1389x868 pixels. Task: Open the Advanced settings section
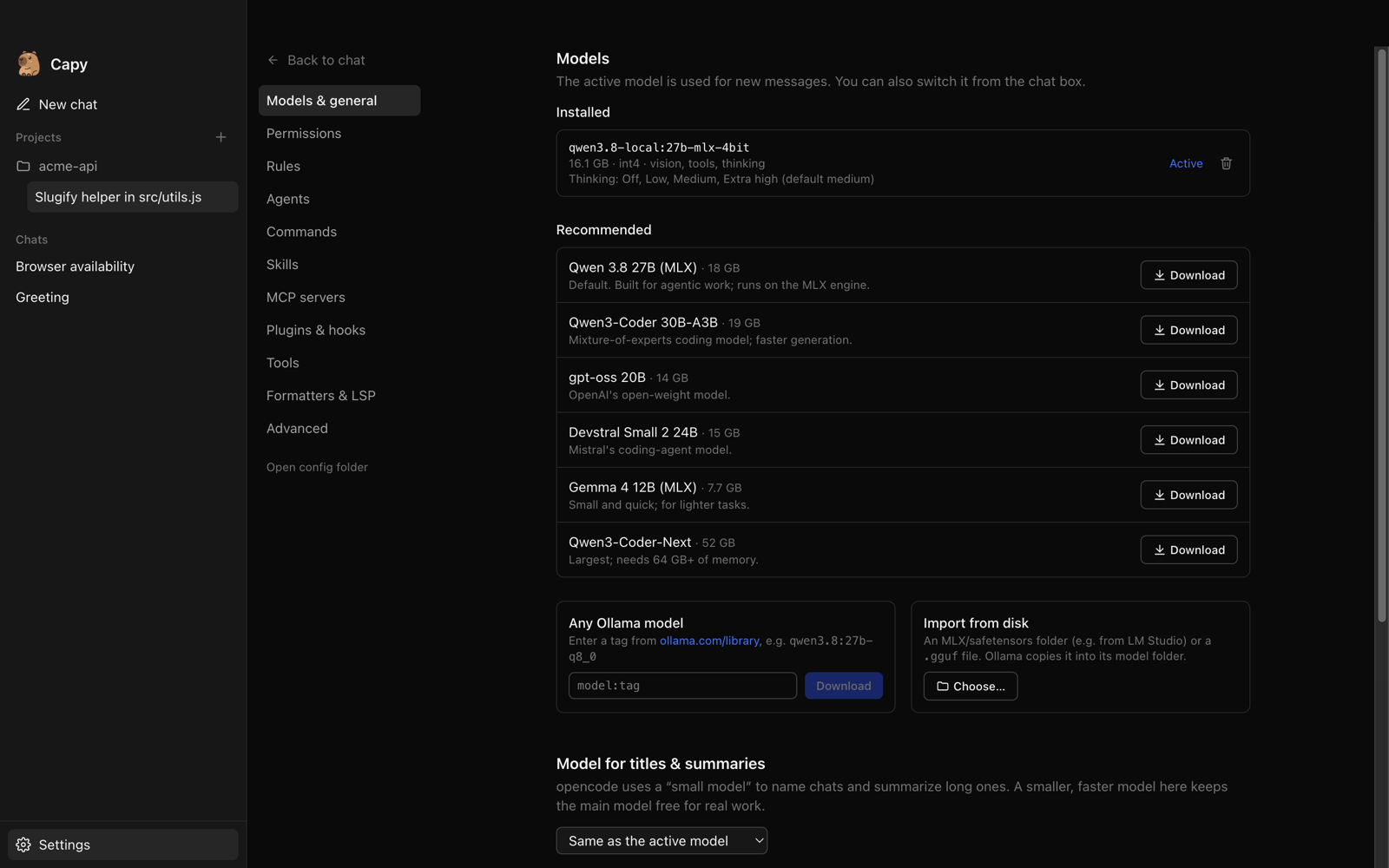coord(339,429)
